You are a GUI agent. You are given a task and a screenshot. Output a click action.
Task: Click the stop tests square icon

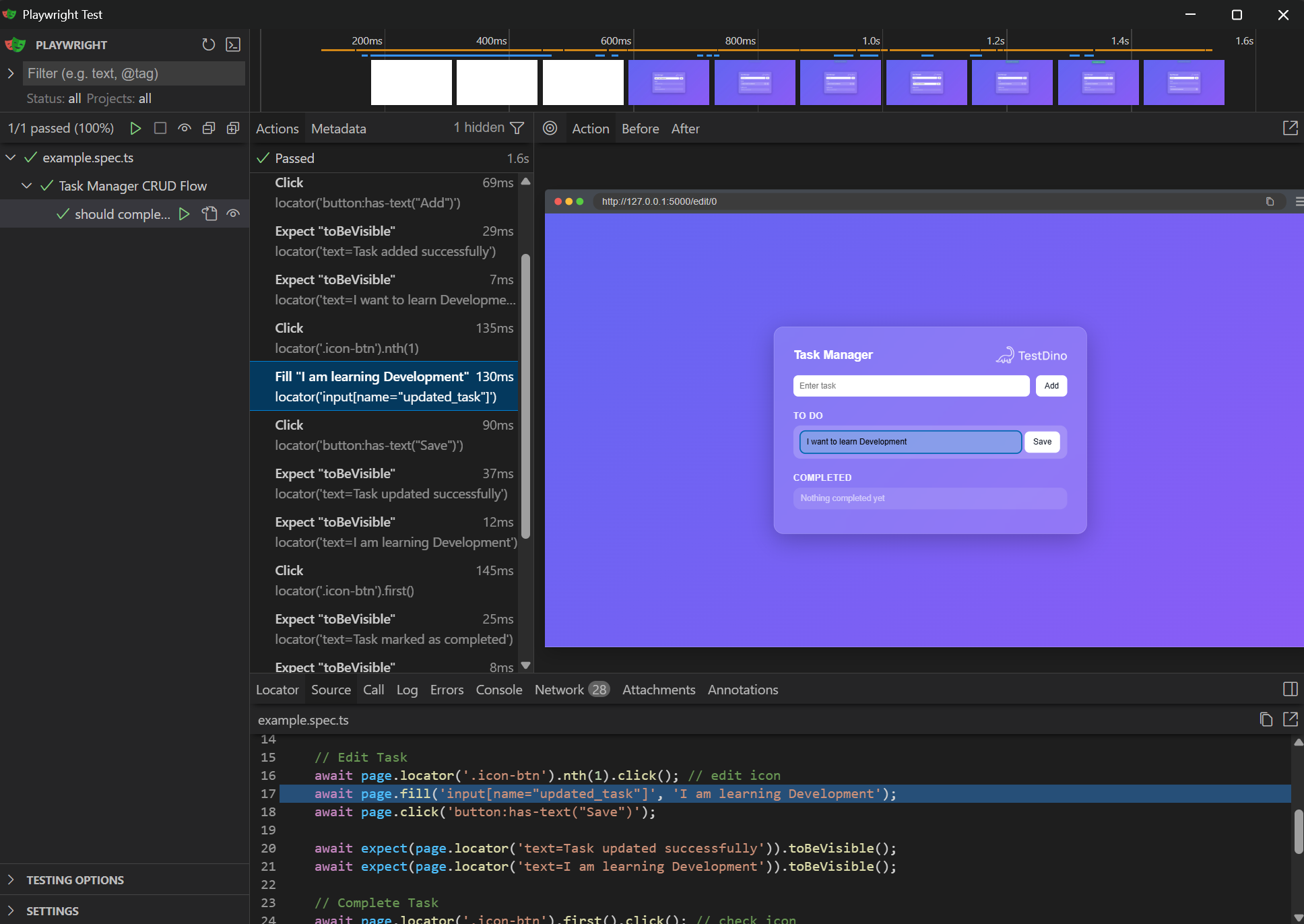coord(160,128)
